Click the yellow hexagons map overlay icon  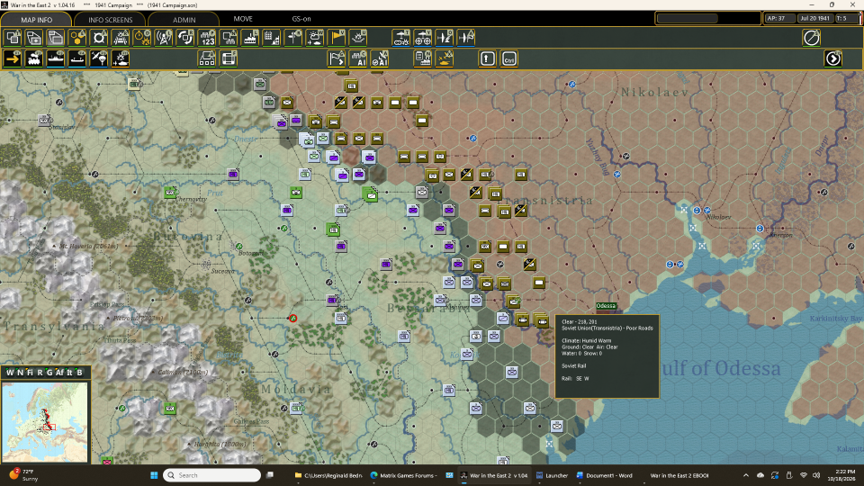(x=77, y=38)
